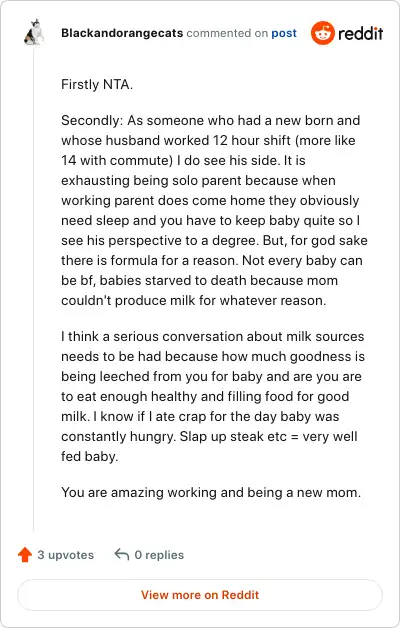Screen dimensions: 400x628
Task: Click the orange upvote arrow icon
Action: click(25, 555)
